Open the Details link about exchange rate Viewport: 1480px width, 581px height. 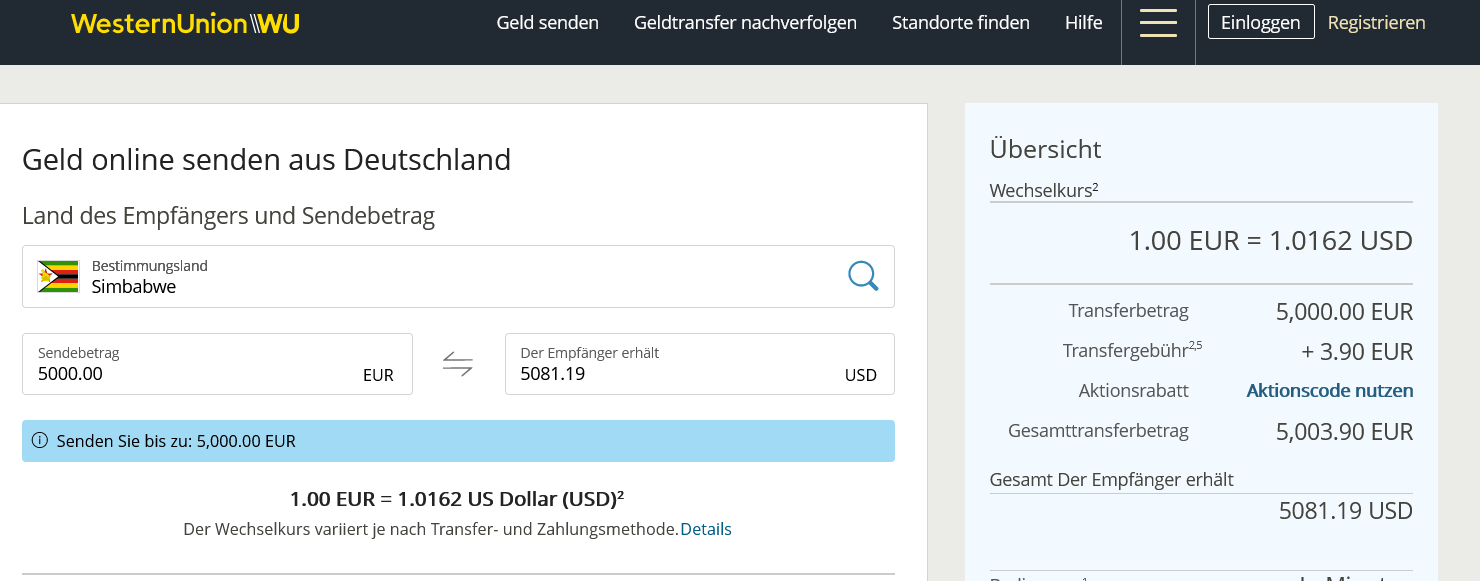point(705,529)
